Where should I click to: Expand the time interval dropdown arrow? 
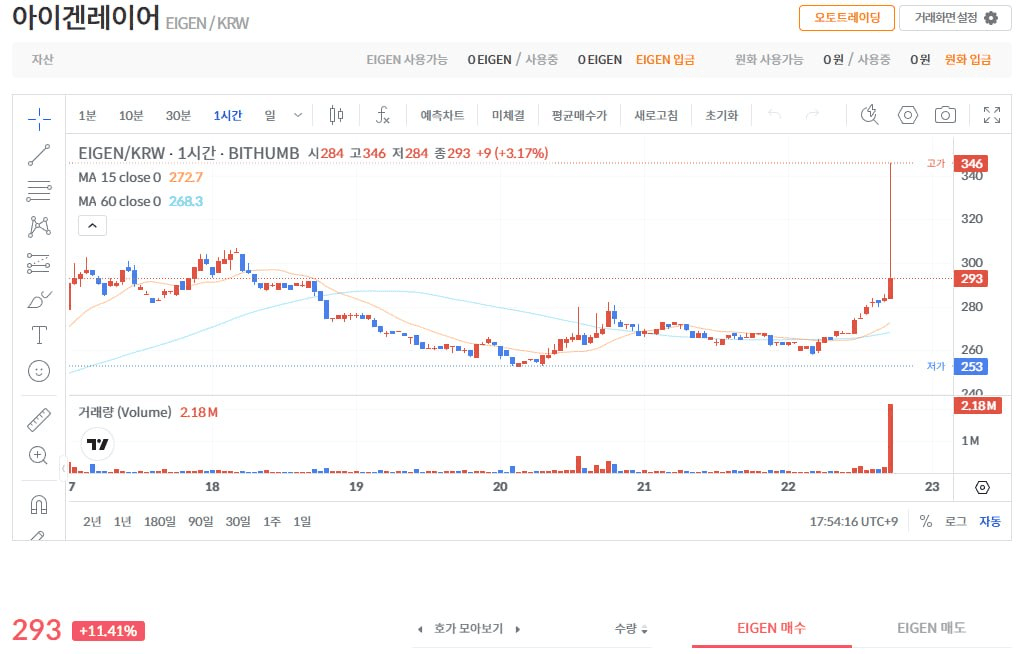pos(298,115)
